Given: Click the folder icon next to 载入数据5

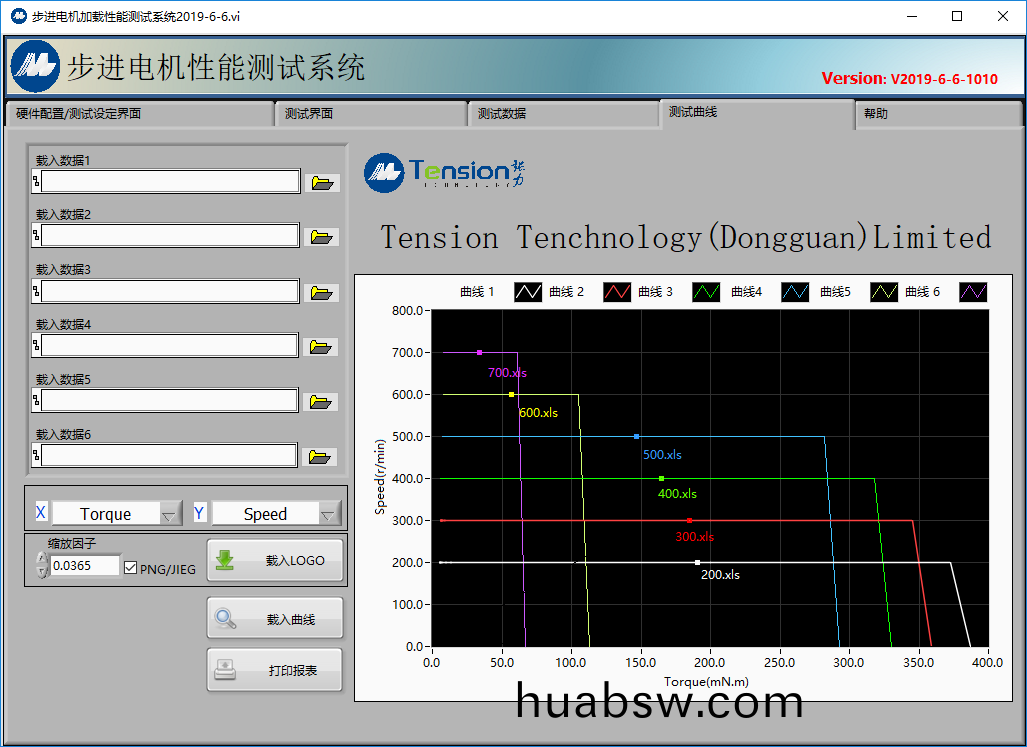Looking at the screenshot, I should [x=320, y=402].
